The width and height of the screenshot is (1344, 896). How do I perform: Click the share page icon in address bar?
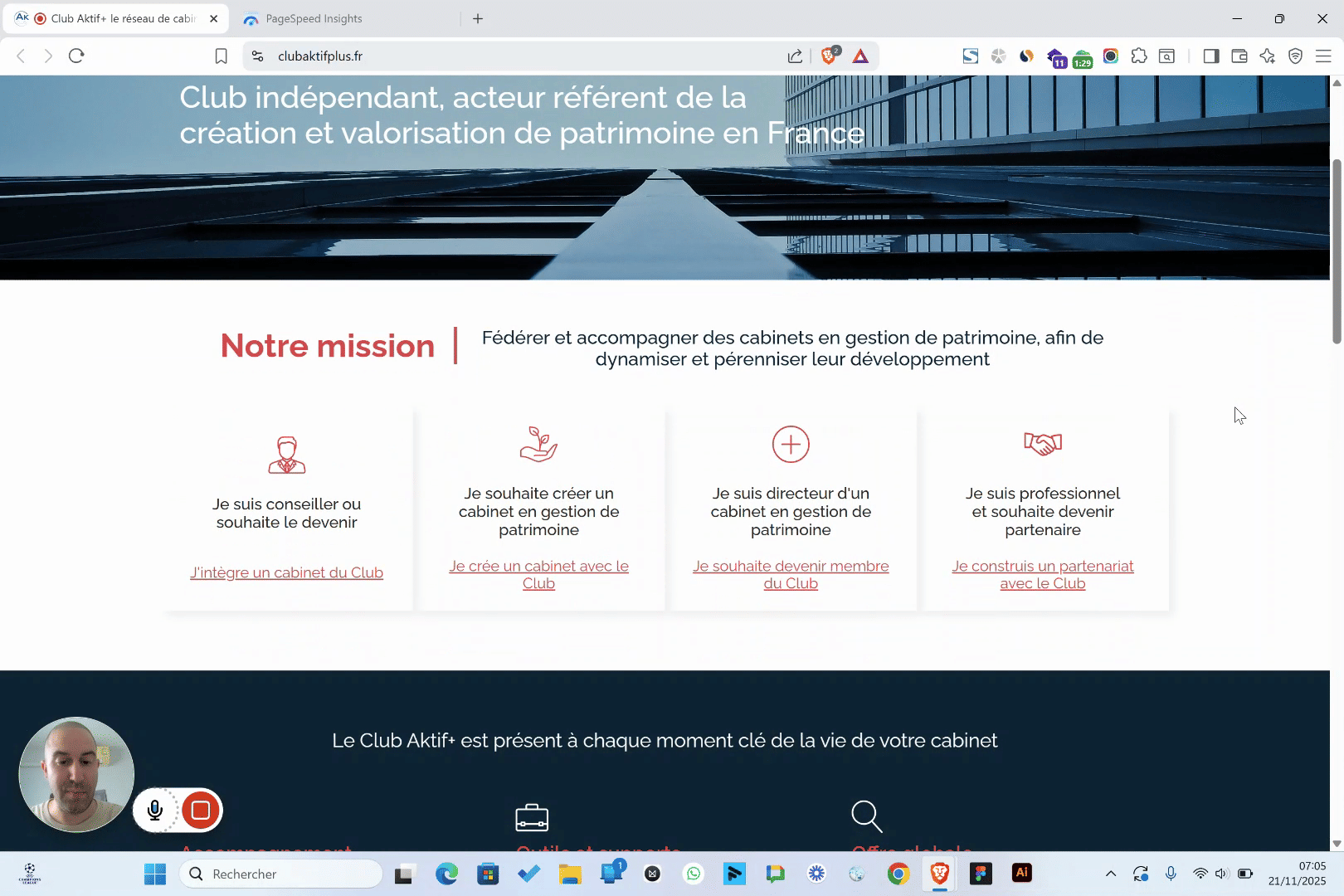[795, 56]
